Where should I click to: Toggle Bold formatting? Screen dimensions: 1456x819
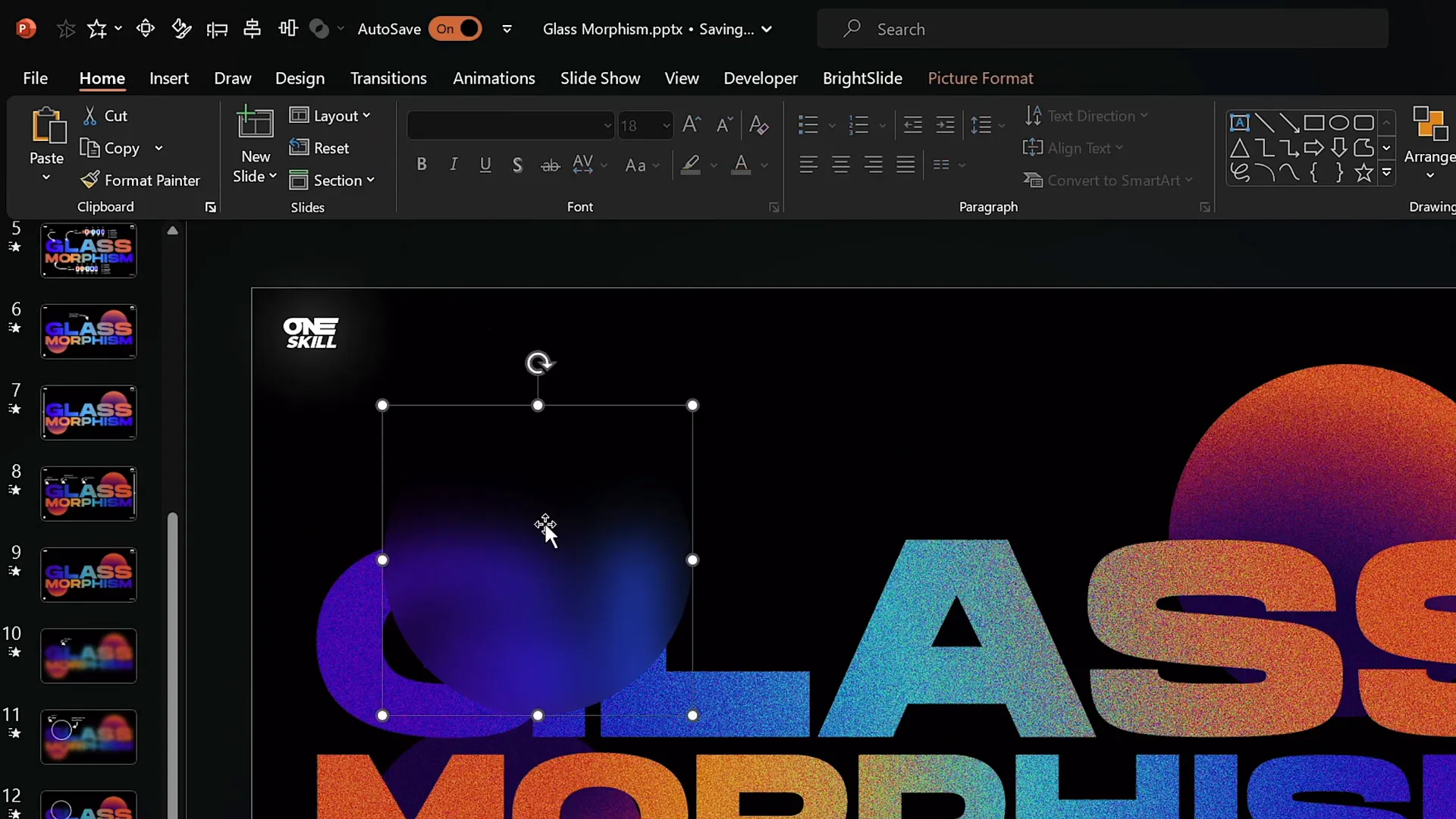point(422,165)
